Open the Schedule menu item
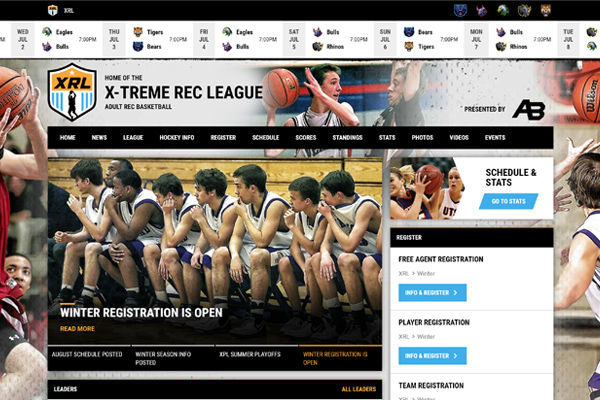 click(265, 137)
